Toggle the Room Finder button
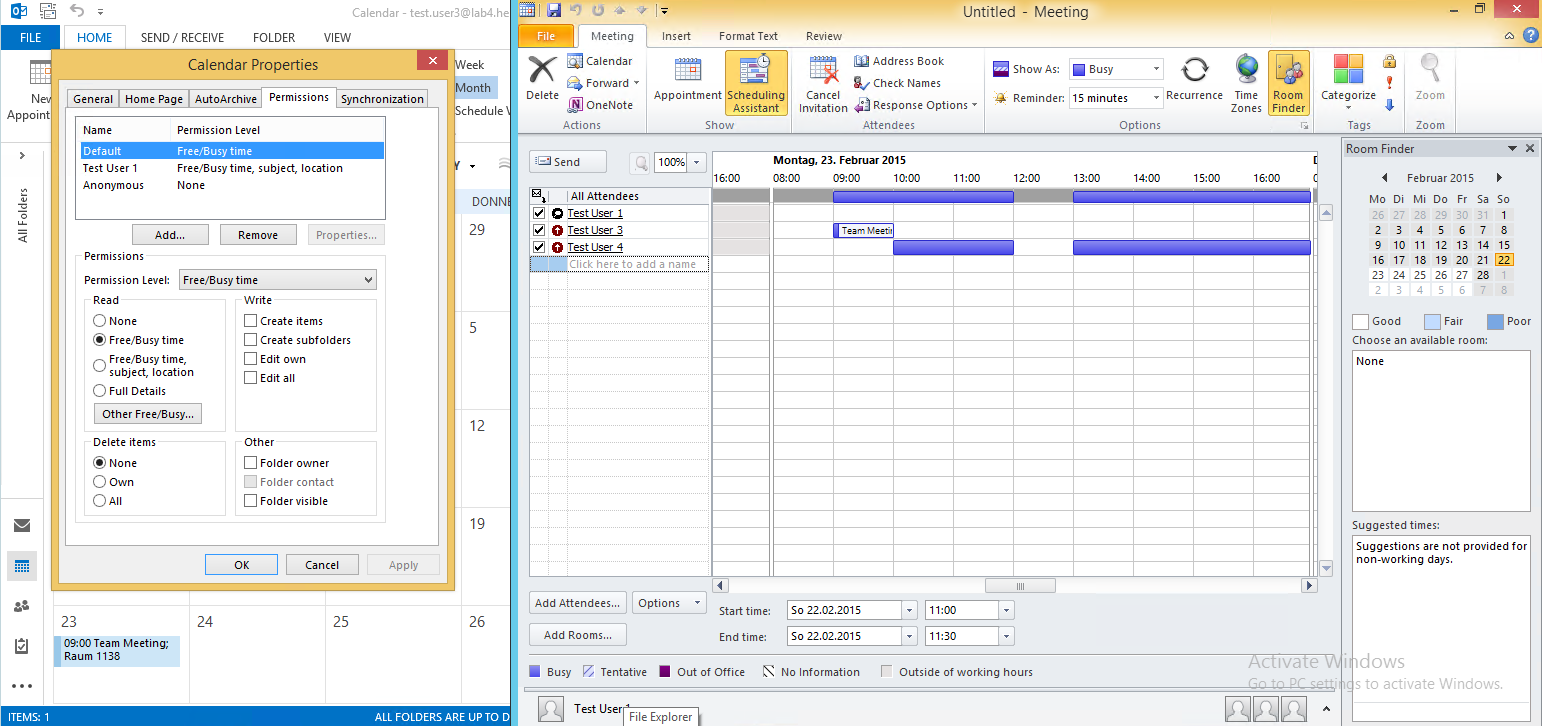 pos(1288,83)
